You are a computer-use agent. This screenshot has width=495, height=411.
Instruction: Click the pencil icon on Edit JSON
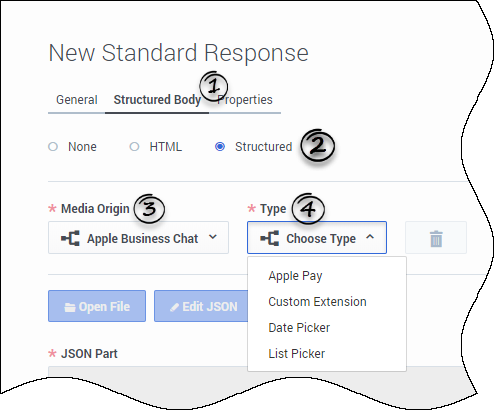[x=174, y=307]
